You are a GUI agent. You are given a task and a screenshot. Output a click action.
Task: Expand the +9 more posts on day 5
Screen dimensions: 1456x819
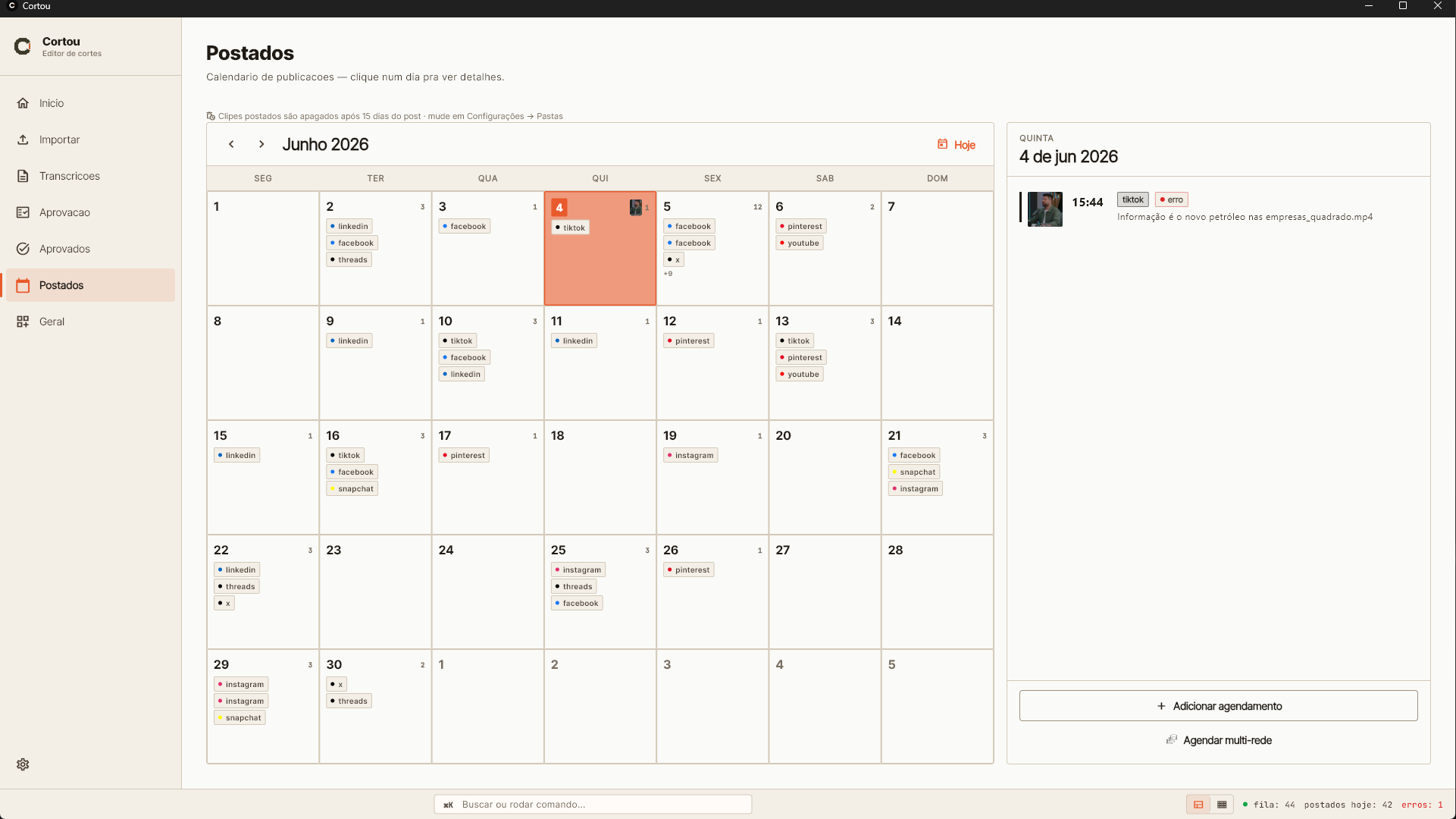coord(668,274)
